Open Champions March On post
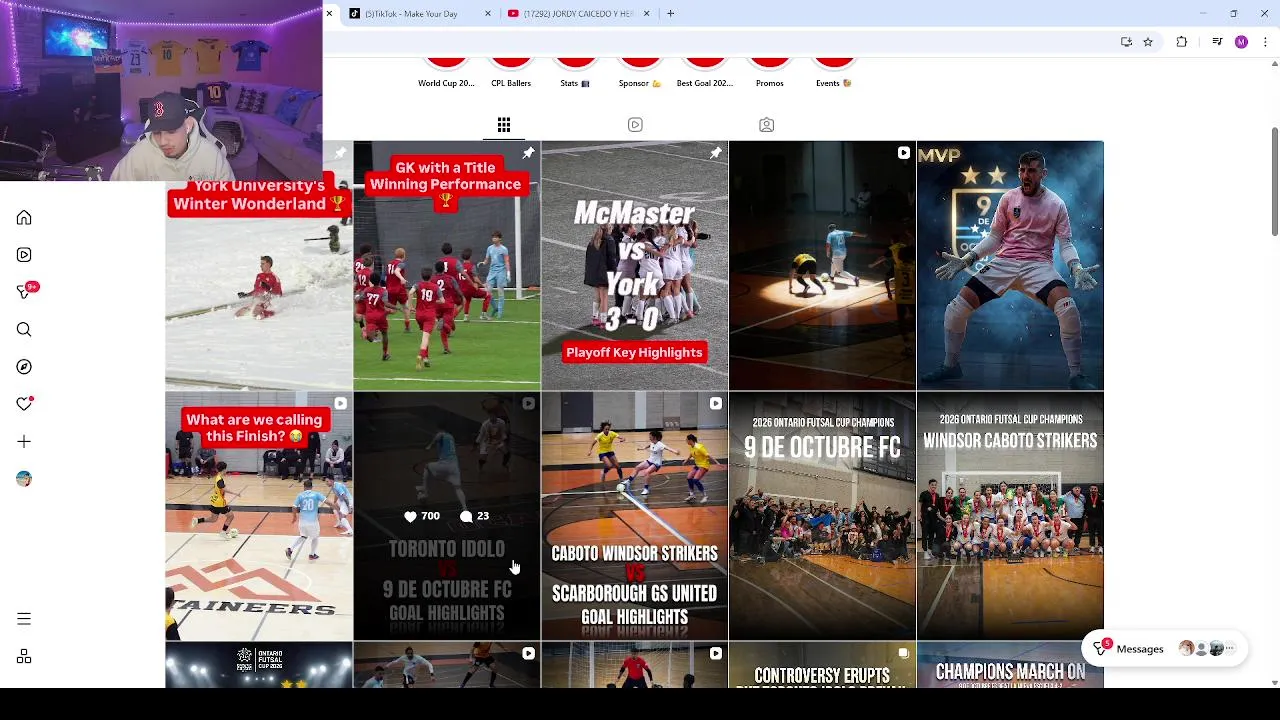The image size is (1280, 720). [1010, 666]
